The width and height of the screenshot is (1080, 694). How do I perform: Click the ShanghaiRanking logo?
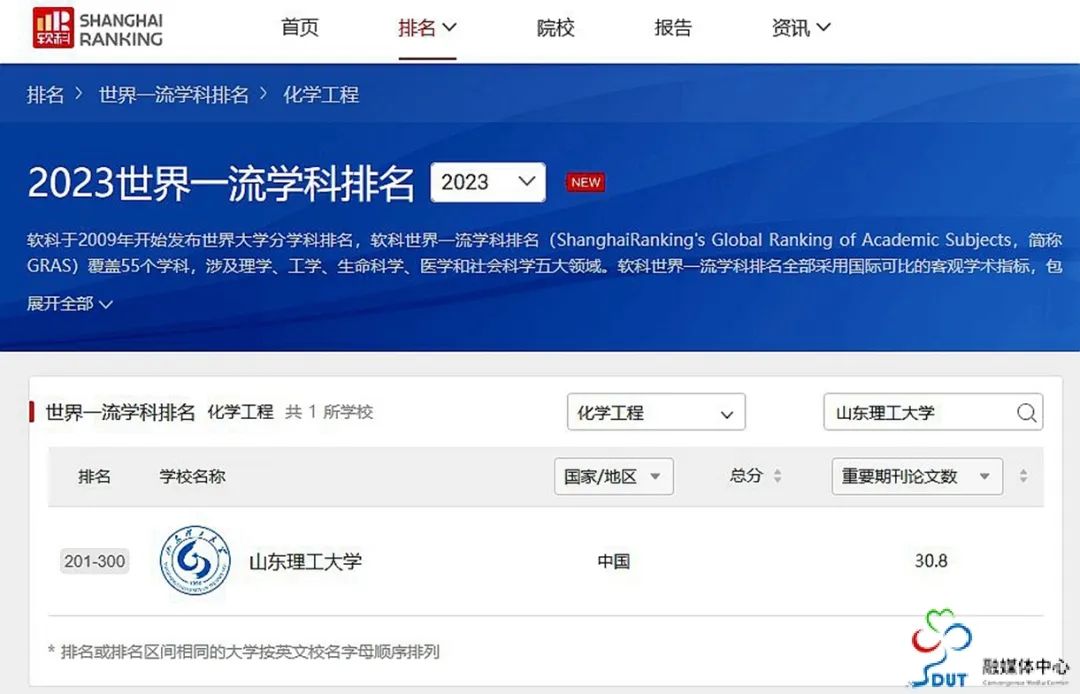coord(98,28)
